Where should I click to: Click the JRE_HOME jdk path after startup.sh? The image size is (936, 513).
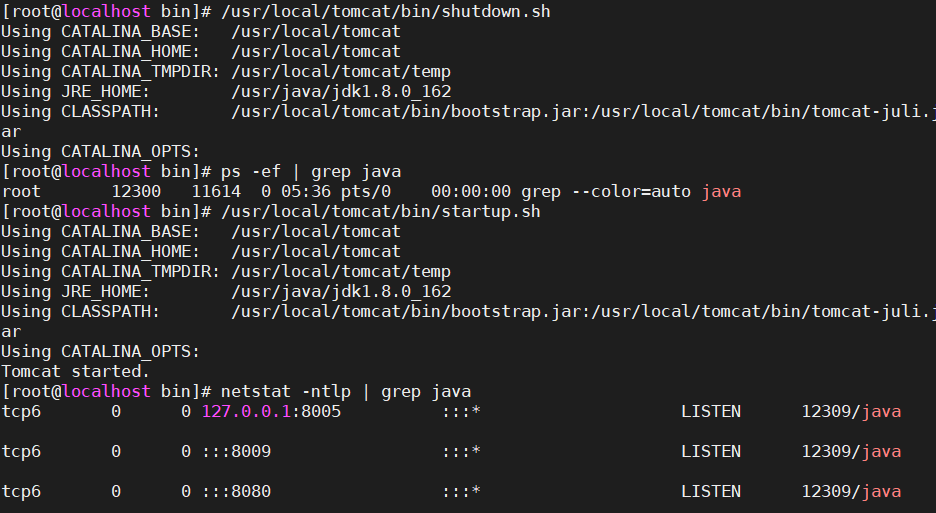[341, 291]
